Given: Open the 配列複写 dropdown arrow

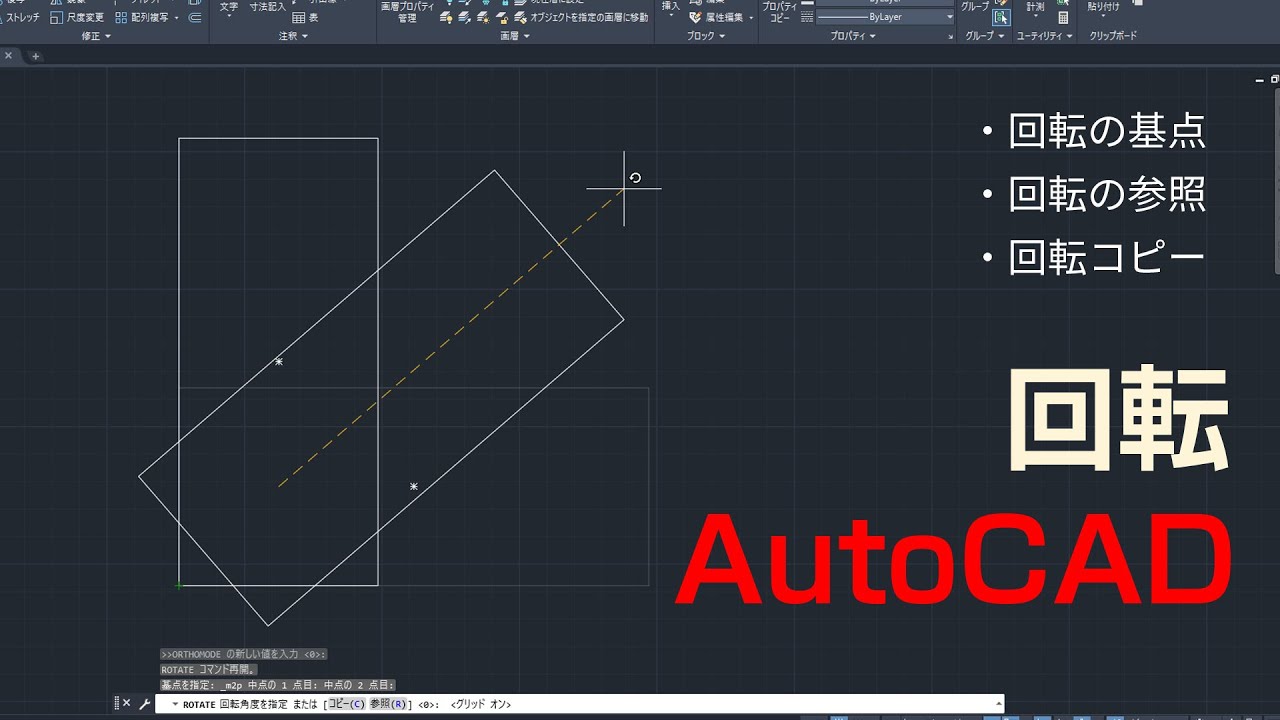Looking at the screenshot, I should pyautogui.click(x=177, y=17).
